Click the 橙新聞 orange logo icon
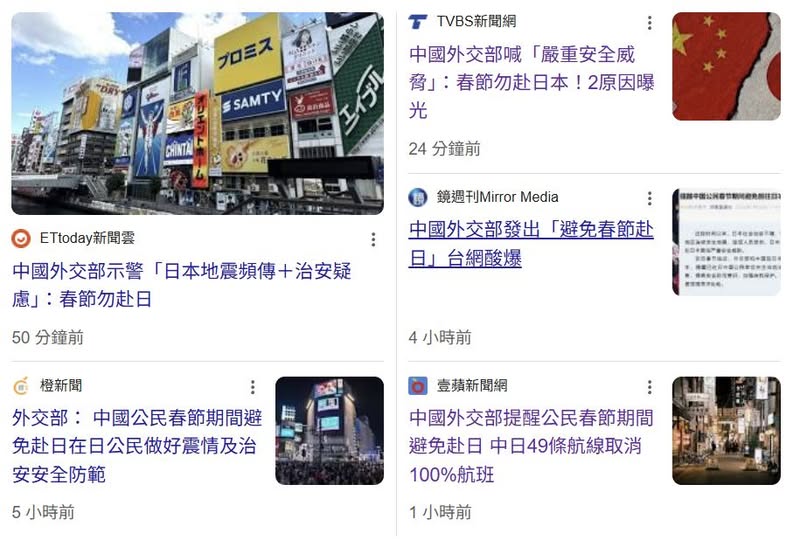 click(21, 386)
